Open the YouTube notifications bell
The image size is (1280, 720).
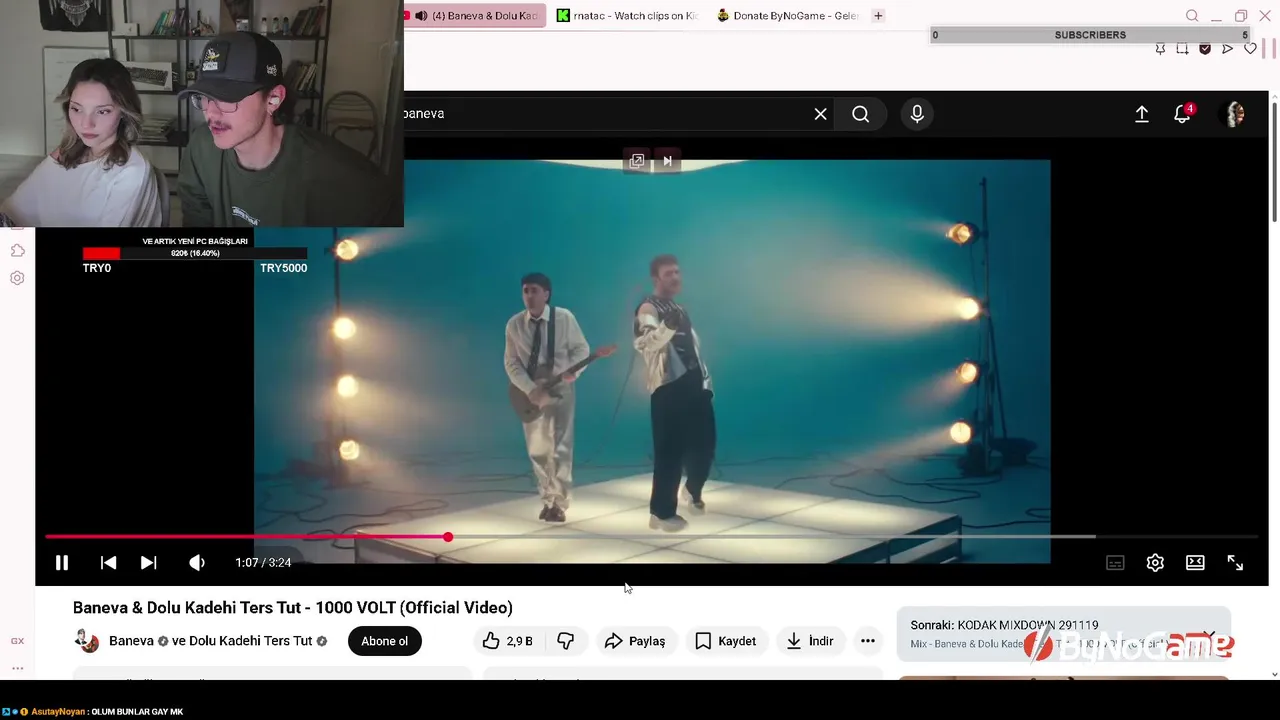click(x=1183, y=114)
